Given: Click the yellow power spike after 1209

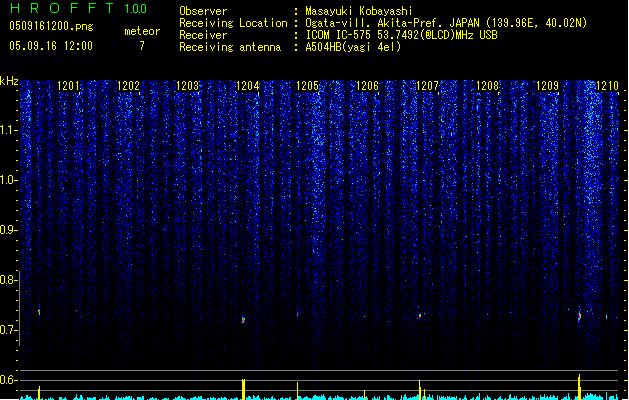Looking at the screenshot, I should 579,387.
